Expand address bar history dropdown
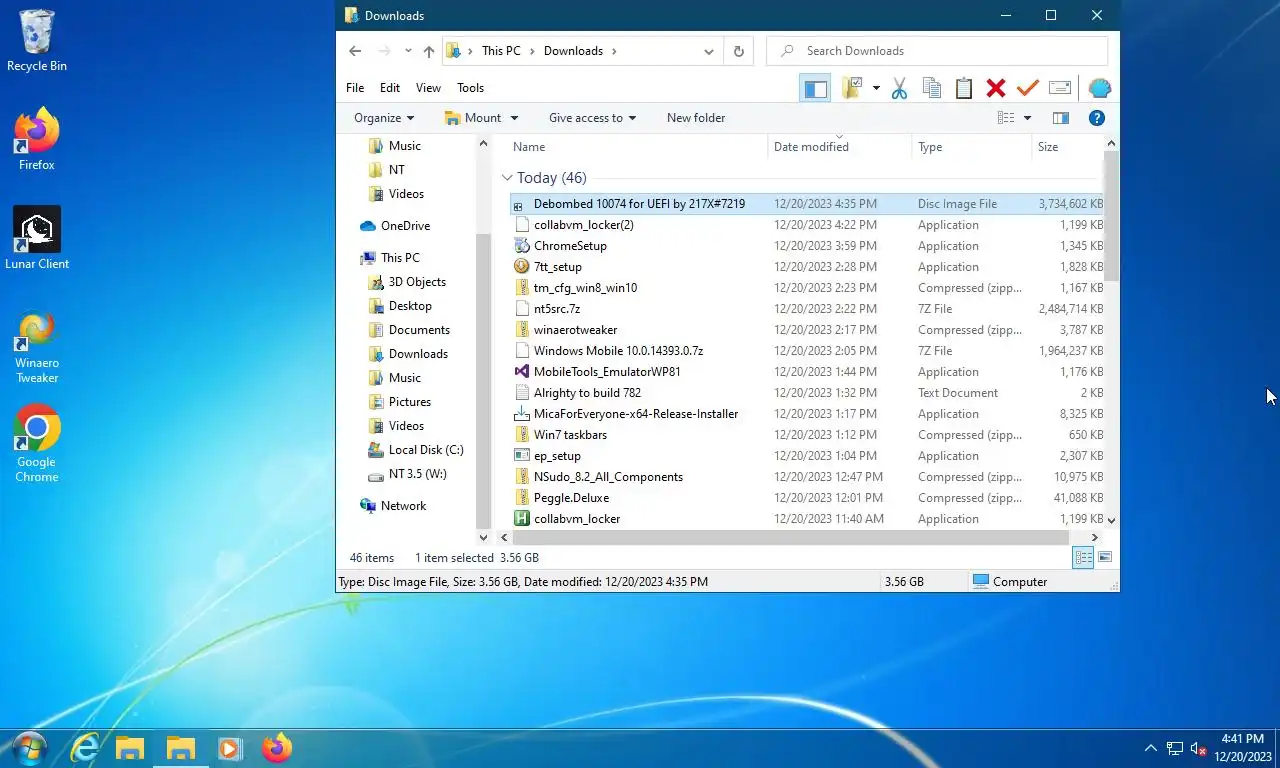This screenshot has height=768, width=1280. [709, 51]
